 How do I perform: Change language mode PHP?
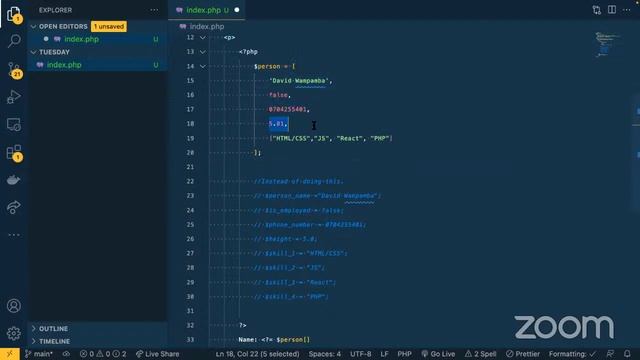pos(404,354)
